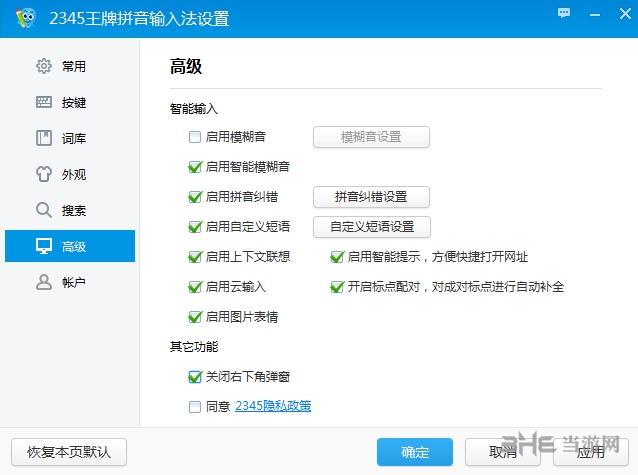Enable the 启用模糊音 checkbox
Viewport: 638px width, 475px height.
coord(195,137)
